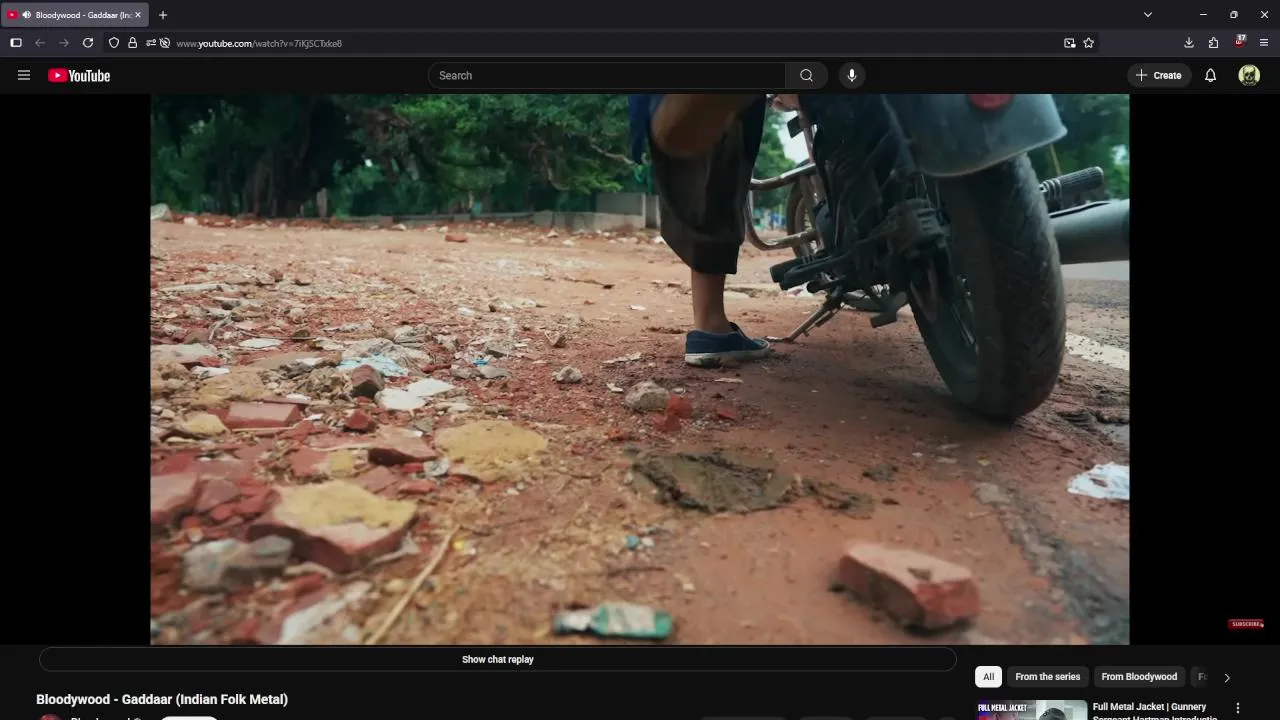Click Show chat replay button
The height and width of the screenshot is (720, 1280).
pos(498,659)
